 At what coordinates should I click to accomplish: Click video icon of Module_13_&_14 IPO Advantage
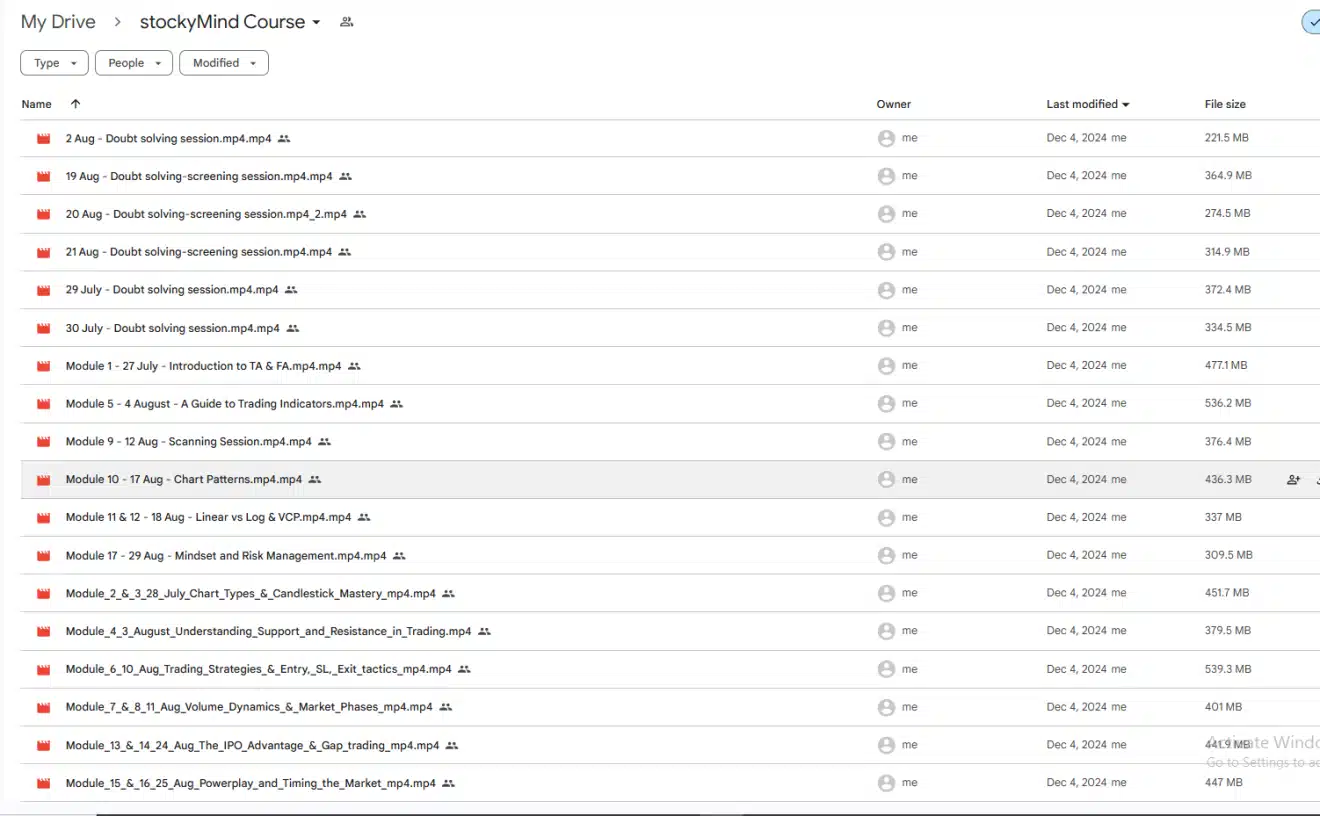tap(43, 747)
